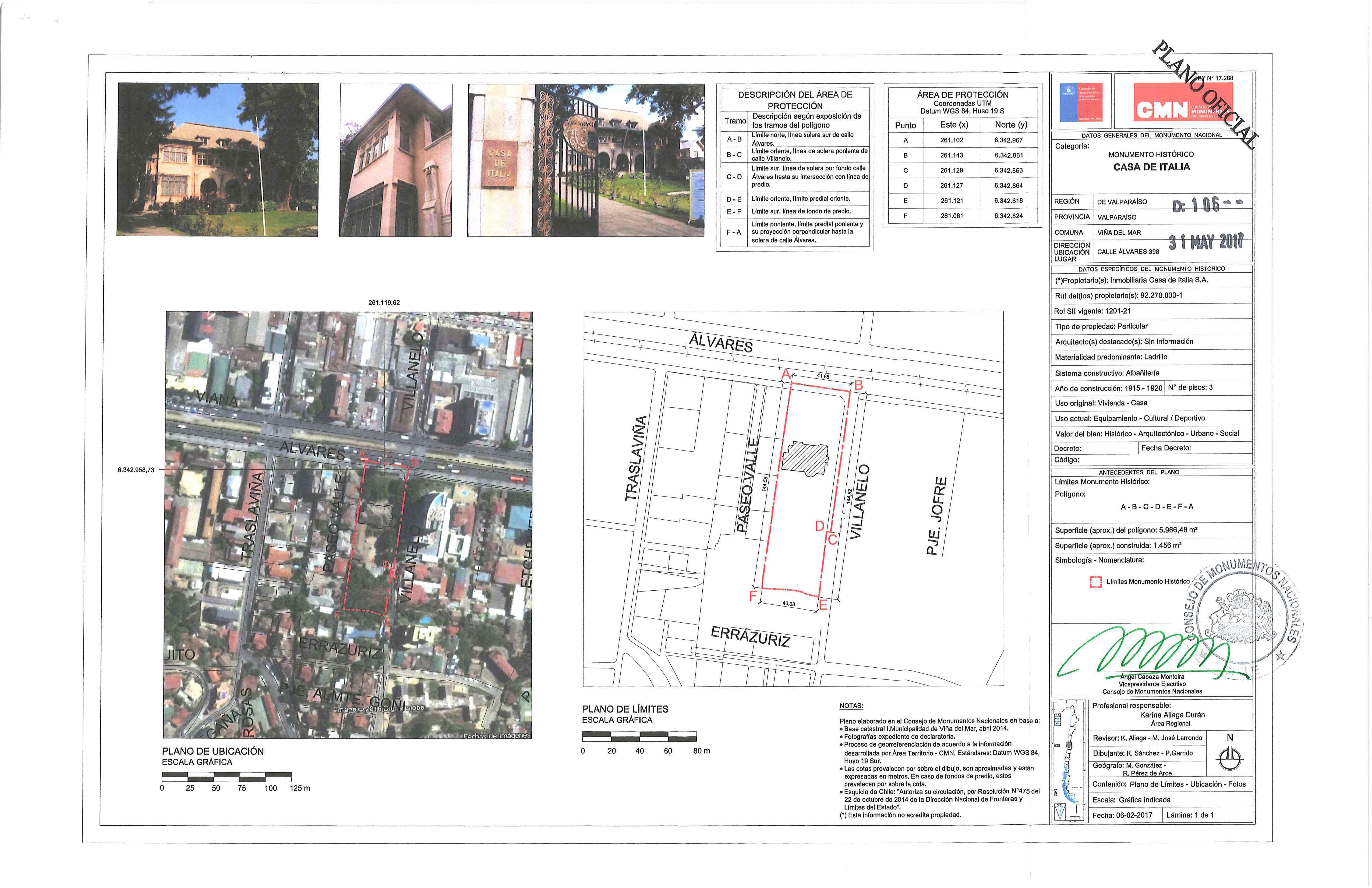The width and height of the screenshot is (1372, 888).
Task: Click the satellite location map
Action: tap(349, 525)
